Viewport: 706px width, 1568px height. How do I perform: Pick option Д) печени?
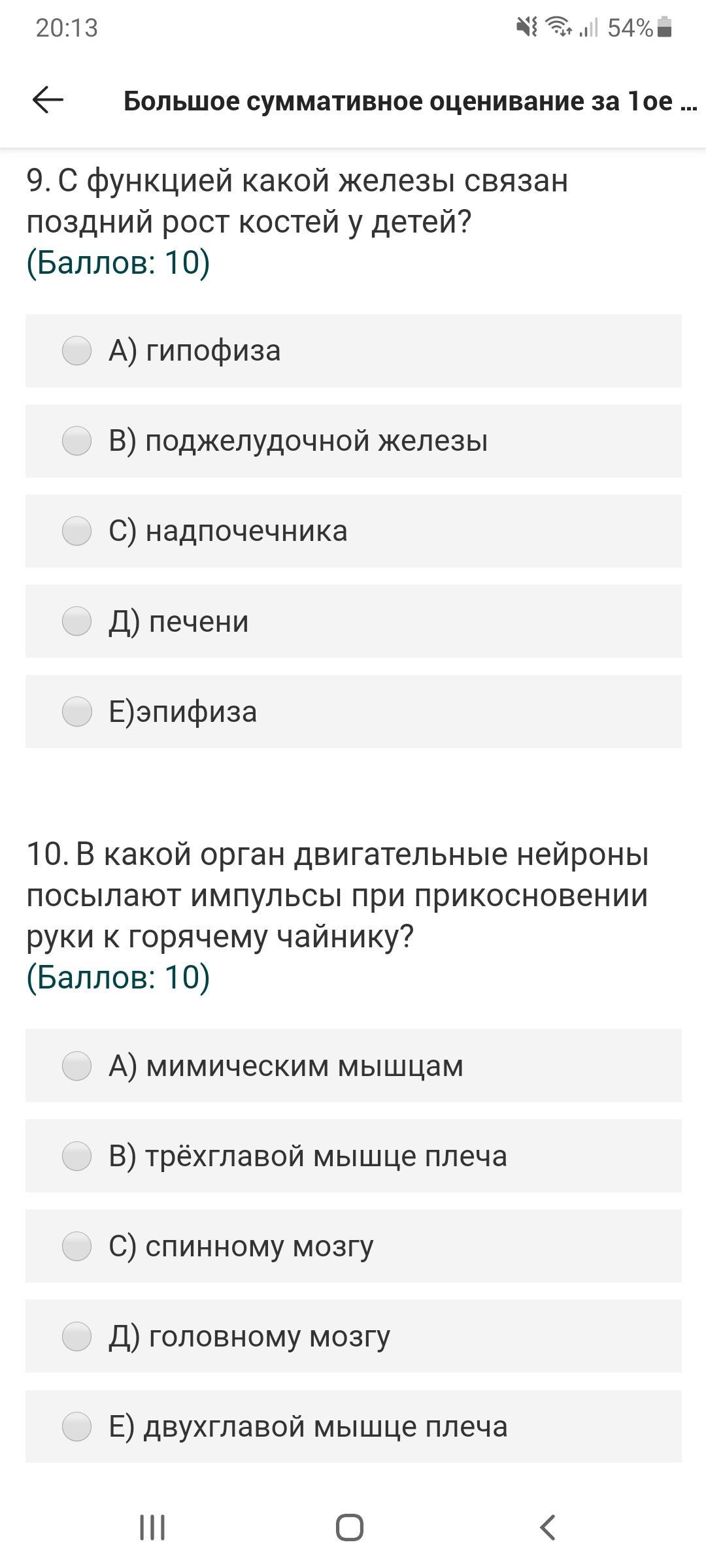(76, 621)
